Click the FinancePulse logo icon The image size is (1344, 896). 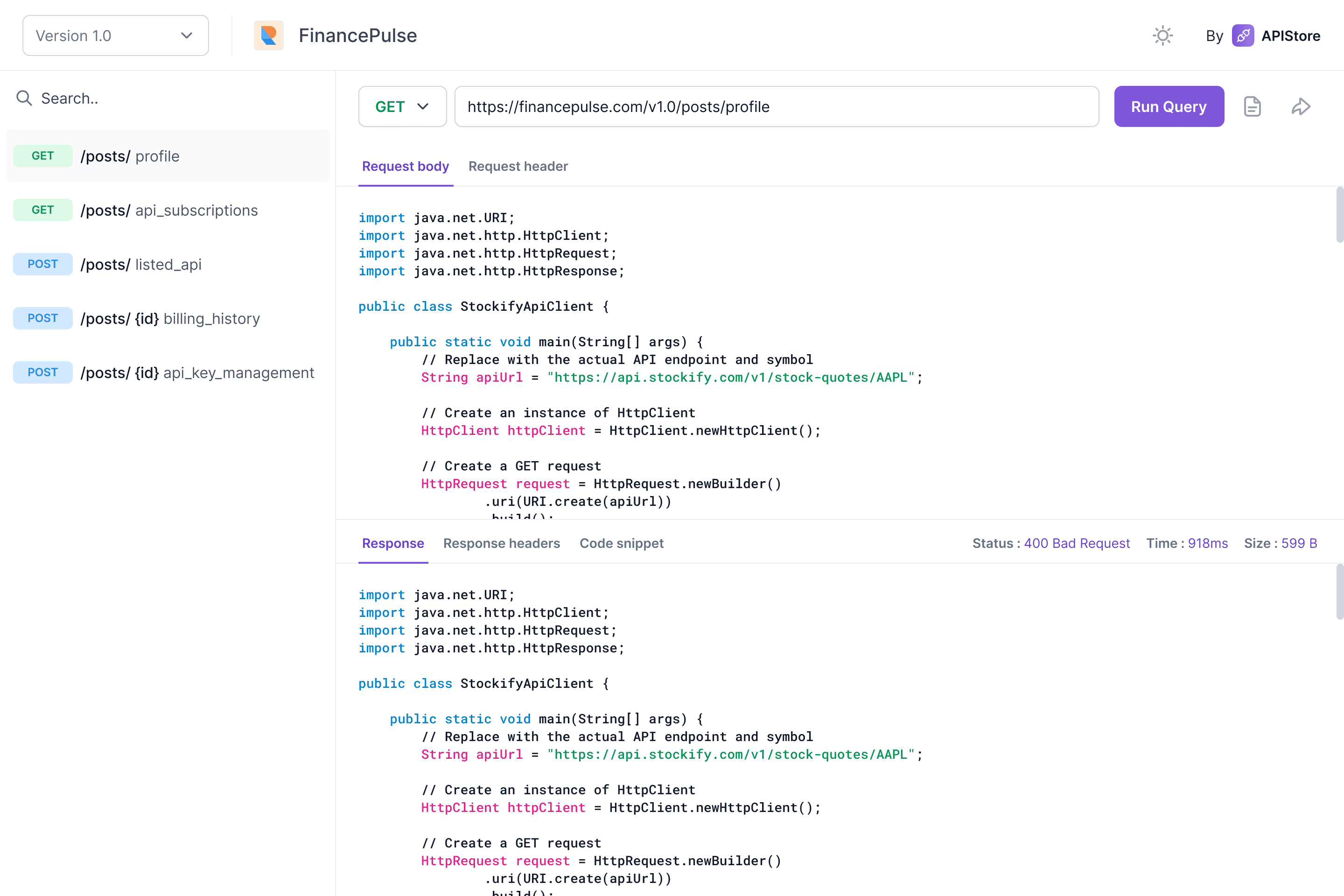pyautogui.click(x=269, y=35)
